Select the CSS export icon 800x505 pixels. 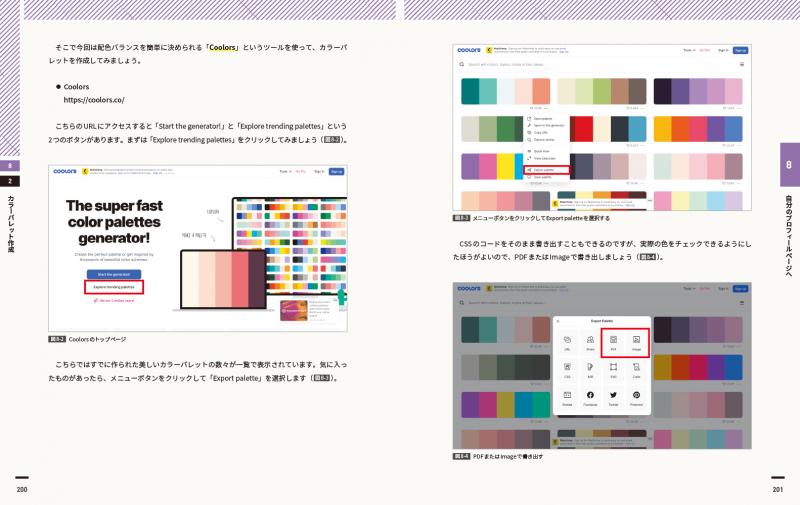(x=567, y=367)
